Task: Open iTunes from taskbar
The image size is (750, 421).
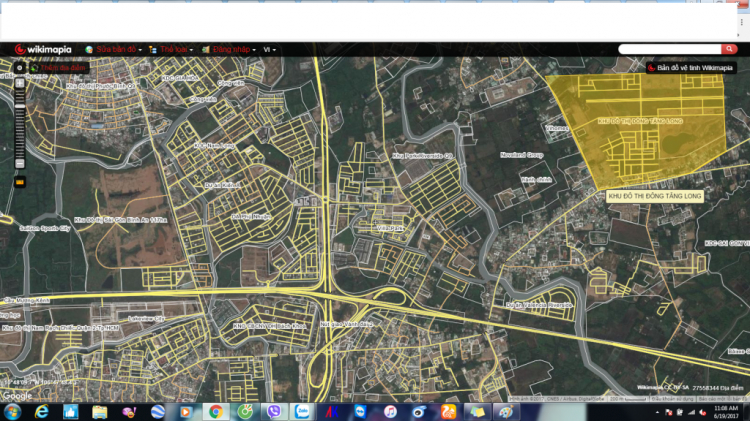Action: 390,412
